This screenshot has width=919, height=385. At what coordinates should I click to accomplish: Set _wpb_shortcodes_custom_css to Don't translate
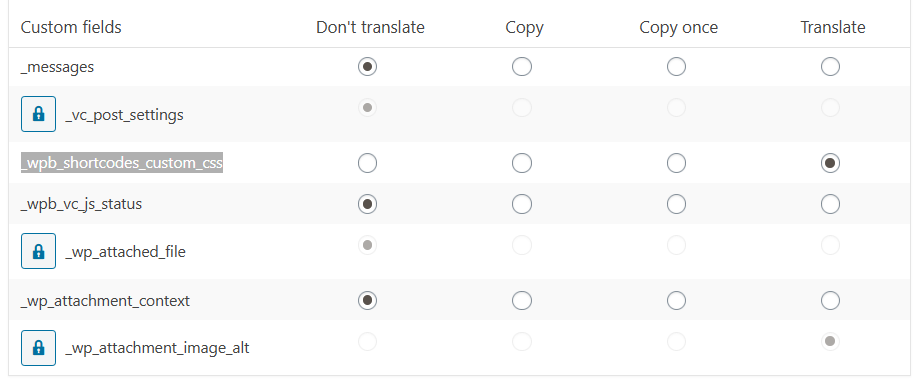point(367,162)
